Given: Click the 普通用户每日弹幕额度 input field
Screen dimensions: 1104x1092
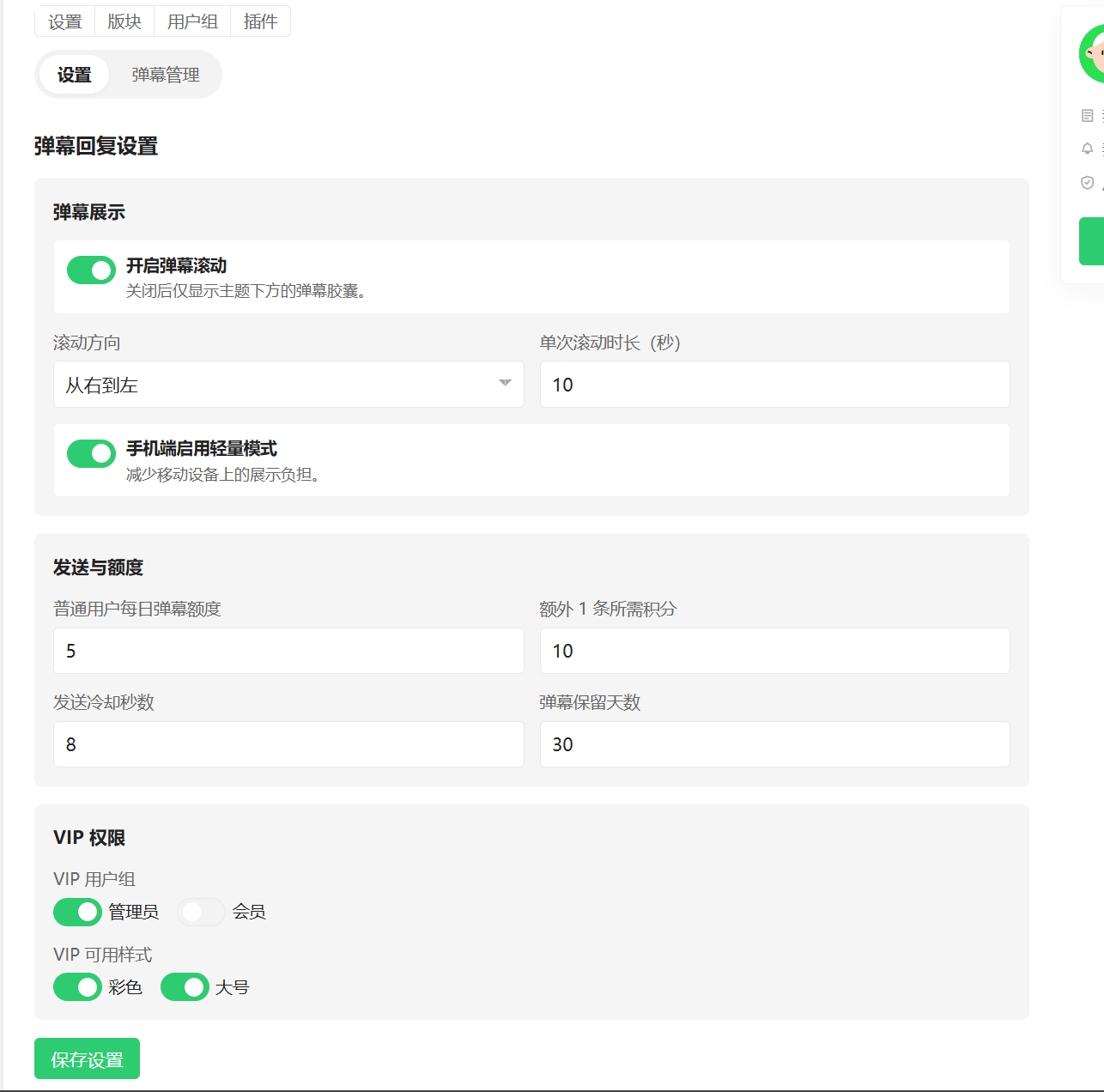Looking at the screenshot, I should pyautogui.click(x=288, y=651).
